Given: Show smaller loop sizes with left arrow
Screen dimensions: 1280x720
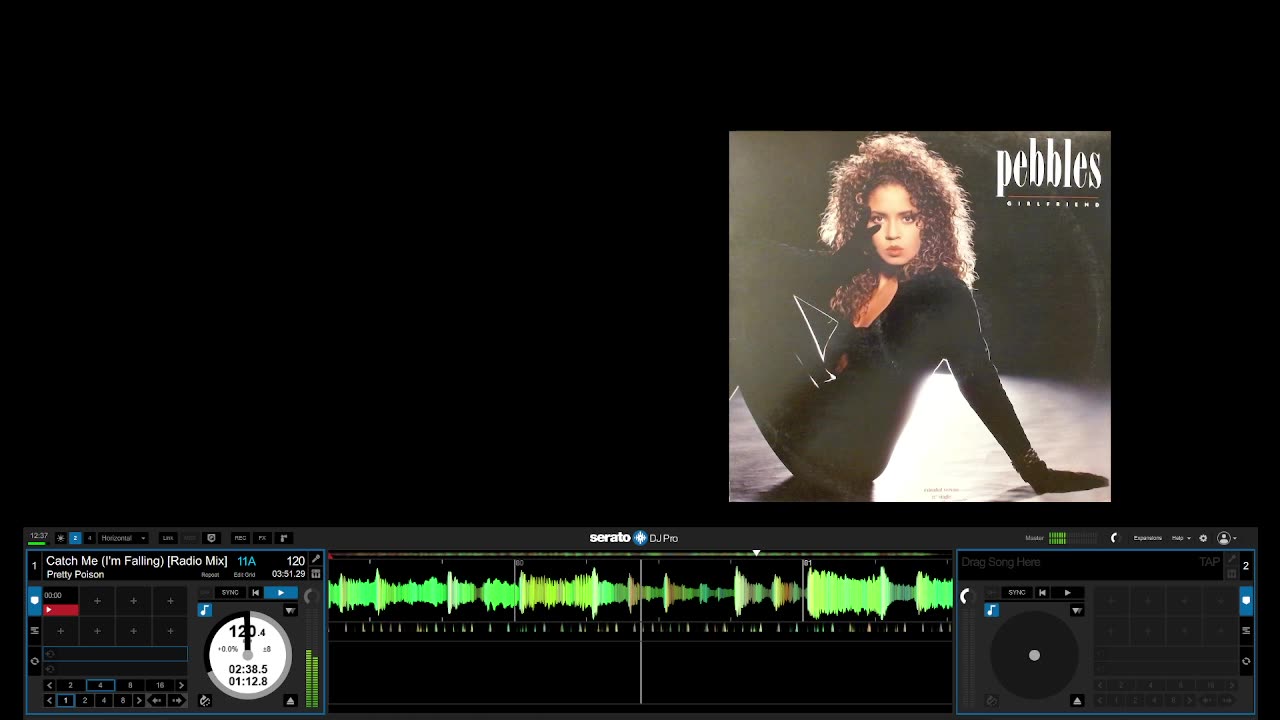Looking at the screenshot, I should coord(50,685).
